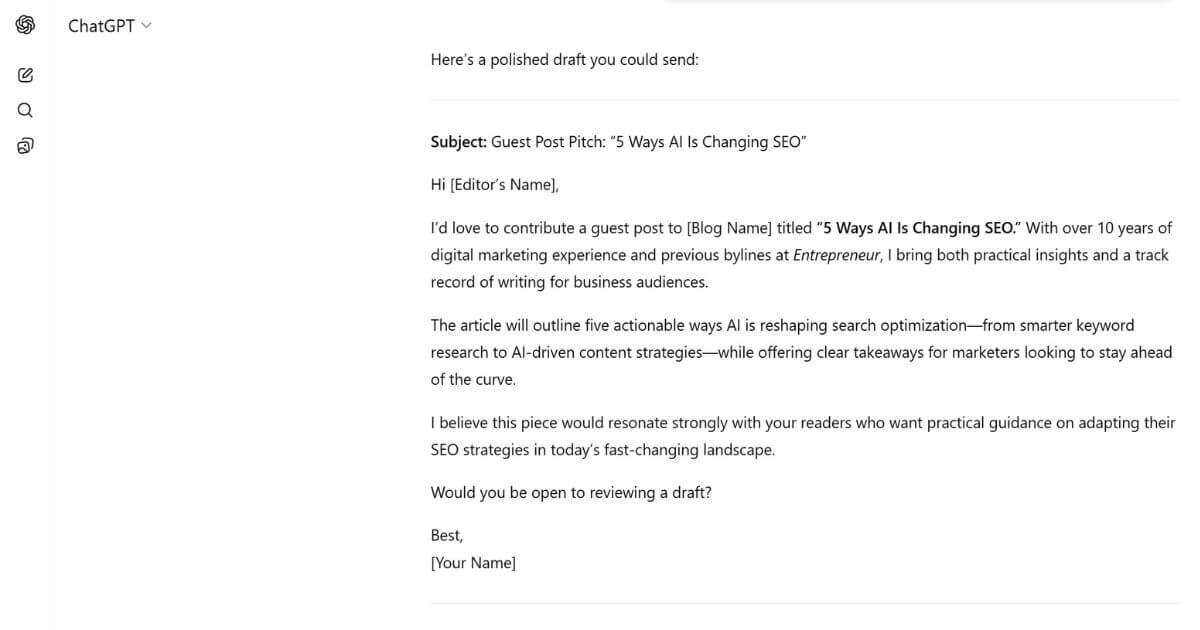Click the OpenAI logo in the sidebar
The image size is (1200, 630).
click(25, 25)
